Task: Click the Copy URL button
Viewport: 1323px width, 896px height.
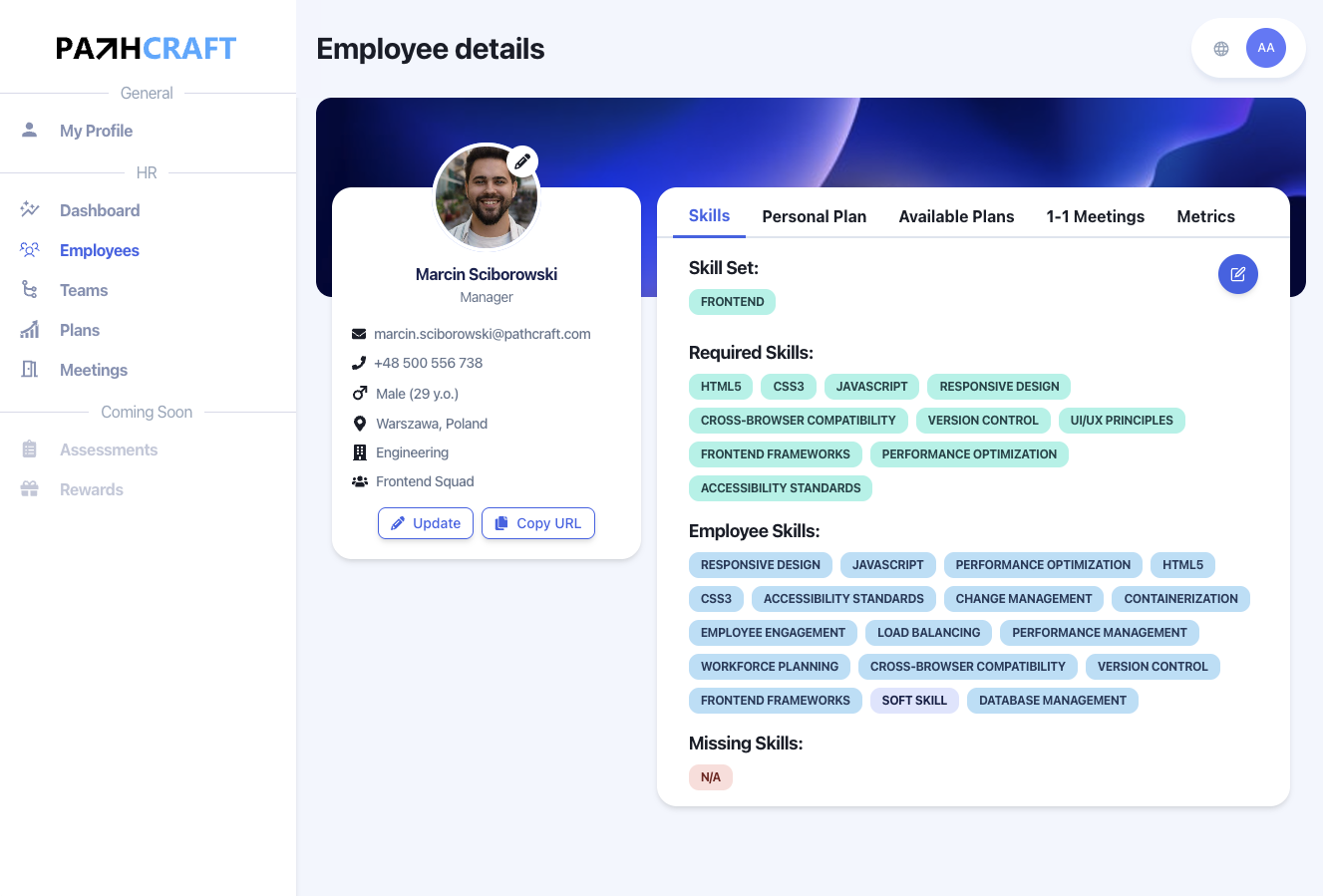Action: tap(538, 523)
